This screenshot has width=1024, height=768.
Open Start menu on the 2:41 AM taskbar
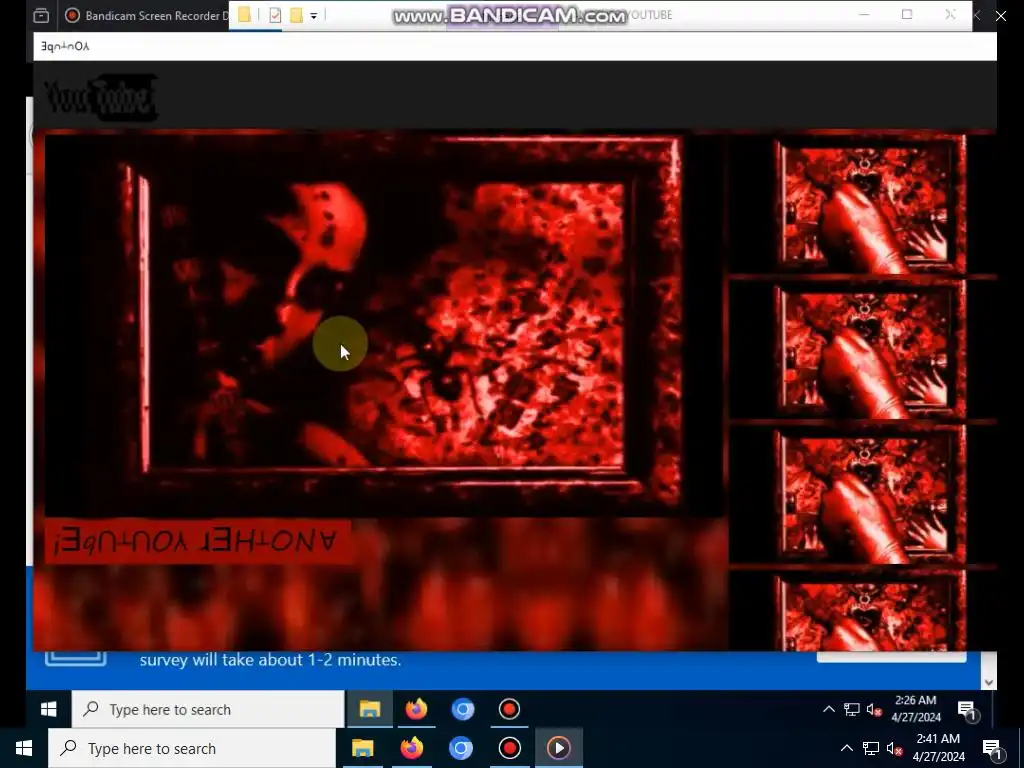pos(24,748)
